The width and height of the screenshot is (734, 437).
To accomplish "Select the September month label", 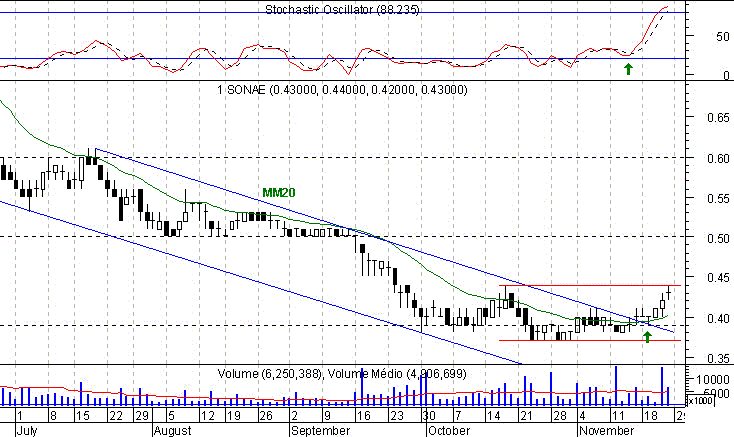I will pos(321,430).
